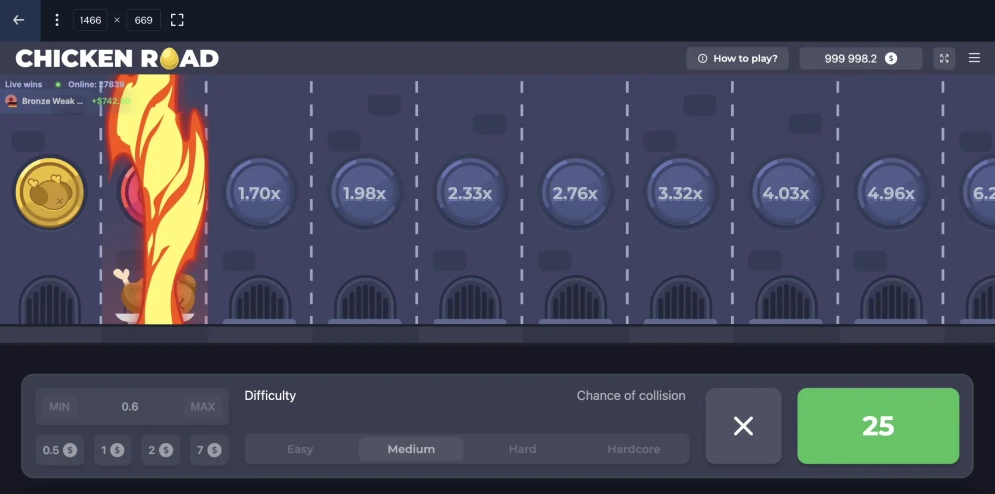This screenshot has height=494, width=995.
Task: Choose the 2 dollar quick bet
Action: pos(160,450)
